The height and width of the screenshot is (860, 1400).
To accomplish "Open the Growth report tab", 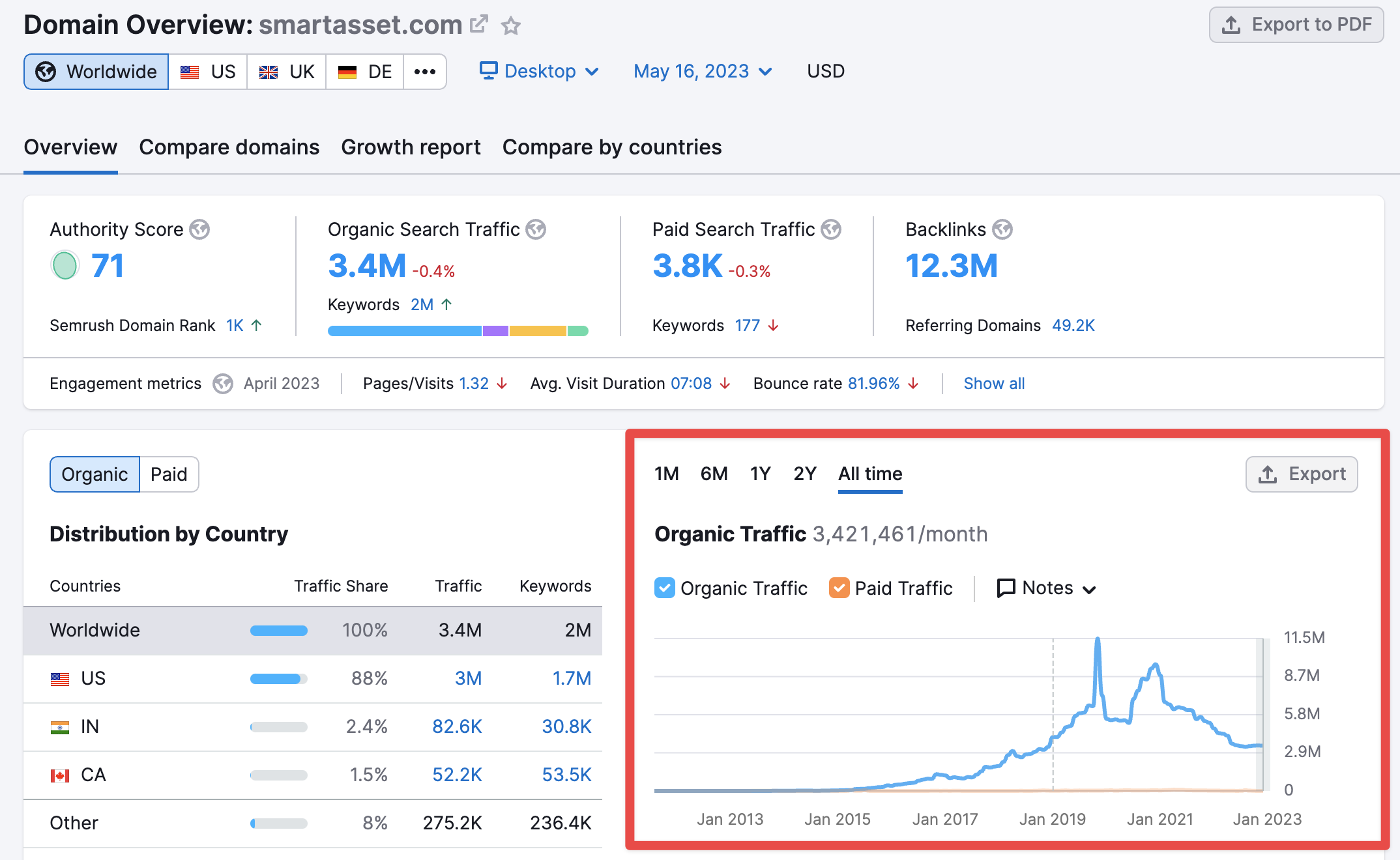I will point(411,147).
